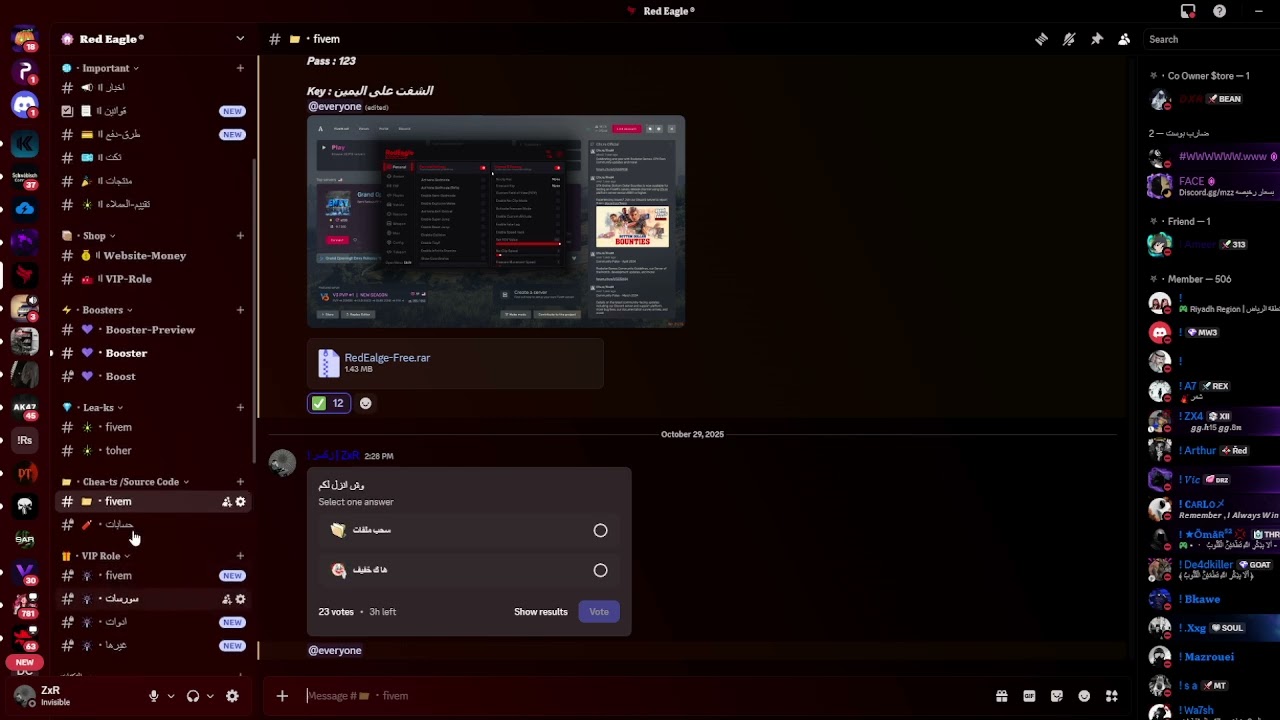Screen dimensions: 1280x720
Task: Create invite icon for fivem channel
Action: tap(226, 502)
